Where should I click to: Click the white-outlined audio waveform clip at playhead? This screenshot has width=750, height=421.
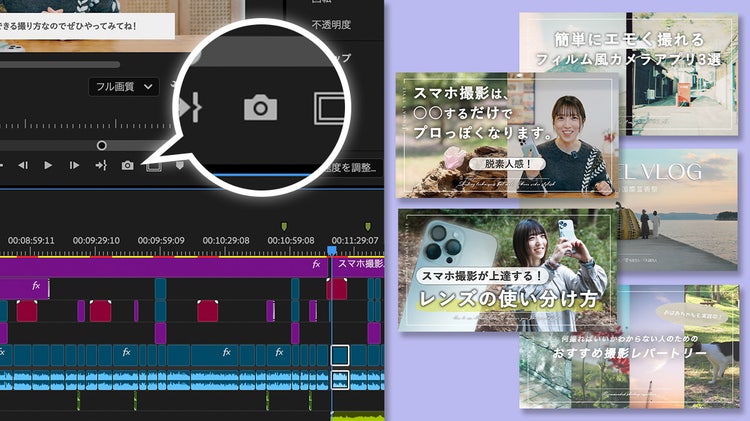(340, 380)
